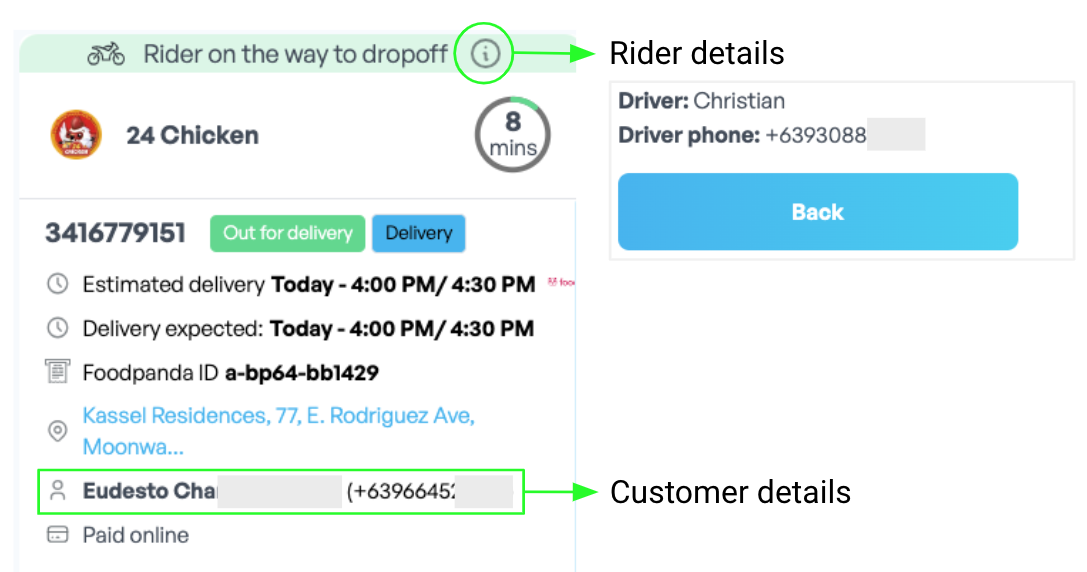This screenshot has height=572, width=1087.
Task: Click the customer name Eudesto
Action: 125,491
